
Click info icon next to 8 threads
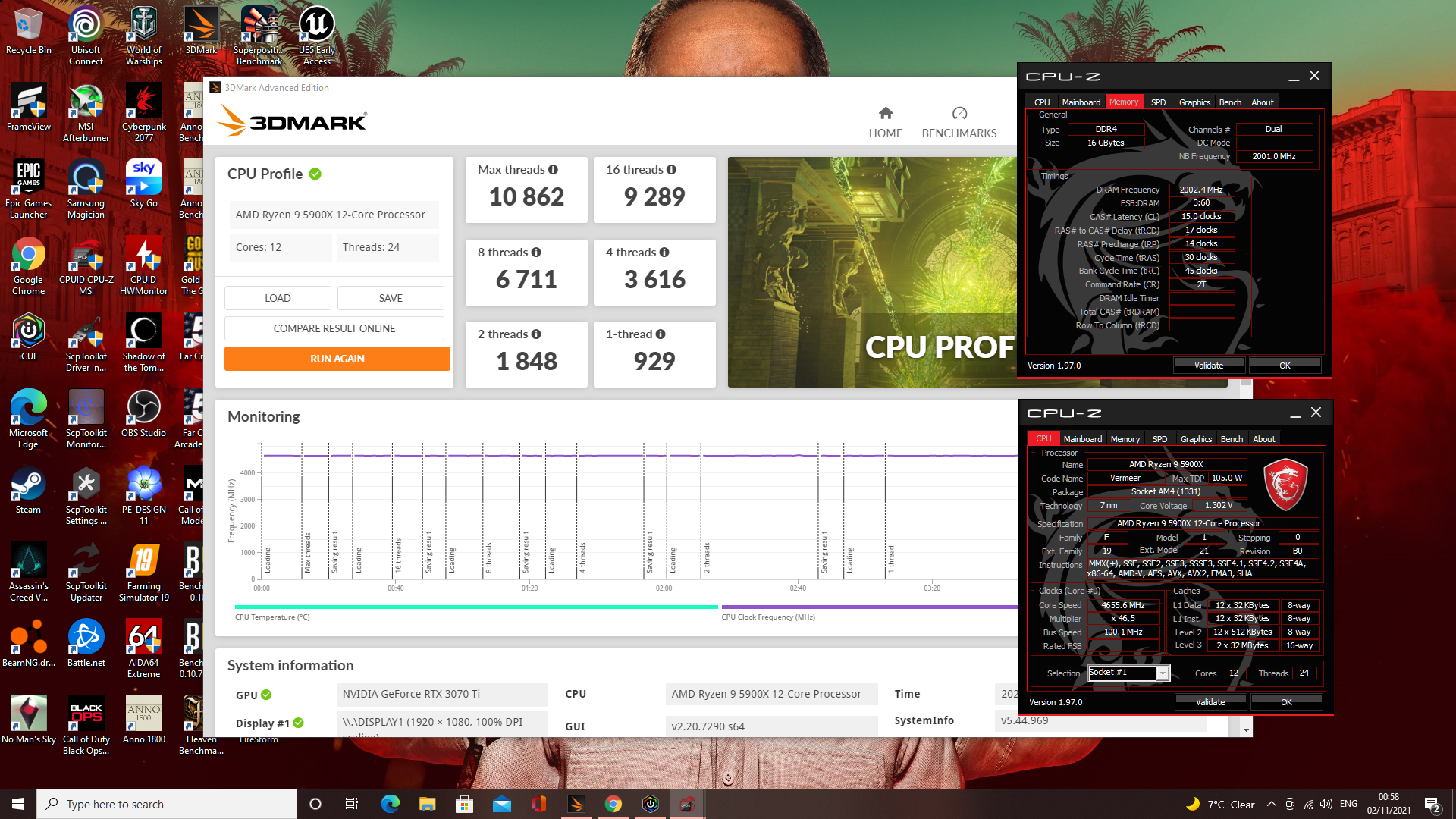coord(536,253)
